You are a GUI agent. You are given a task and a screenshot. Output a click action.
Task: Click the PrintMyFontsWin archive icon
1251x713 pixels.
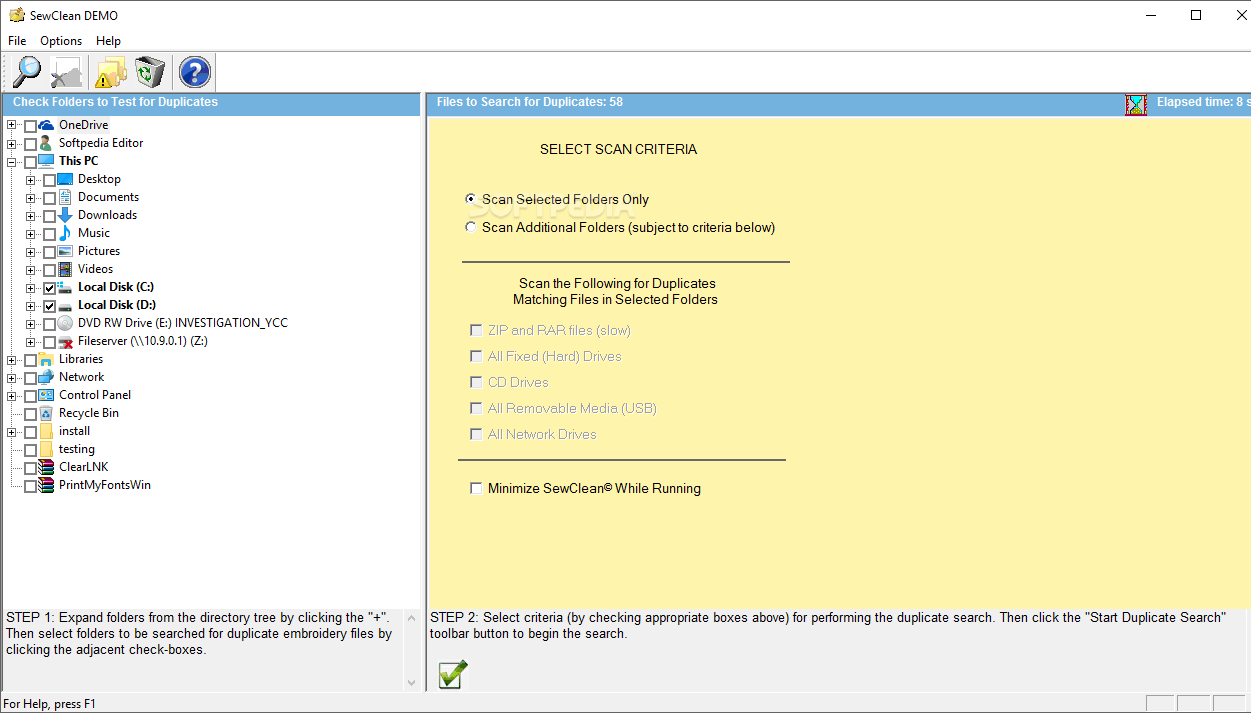46,485
